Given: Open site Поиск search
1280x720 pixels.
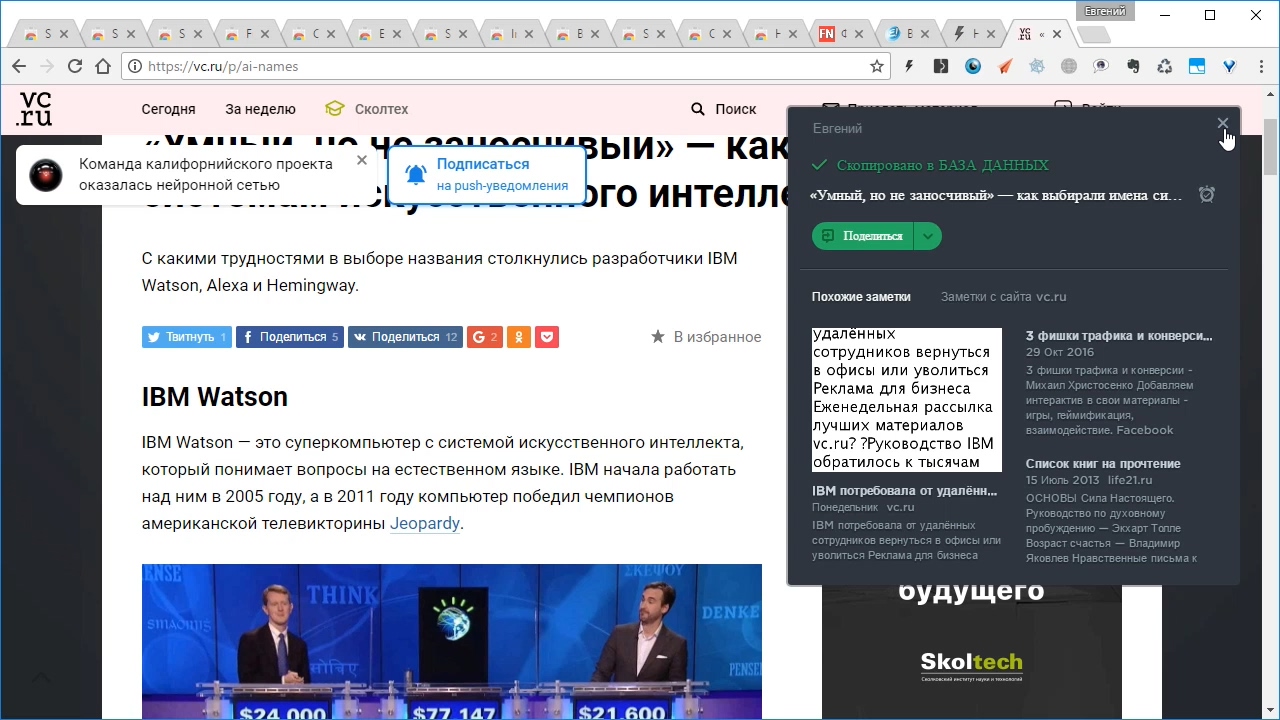Looking at the screenshot, I should (724, 109).
